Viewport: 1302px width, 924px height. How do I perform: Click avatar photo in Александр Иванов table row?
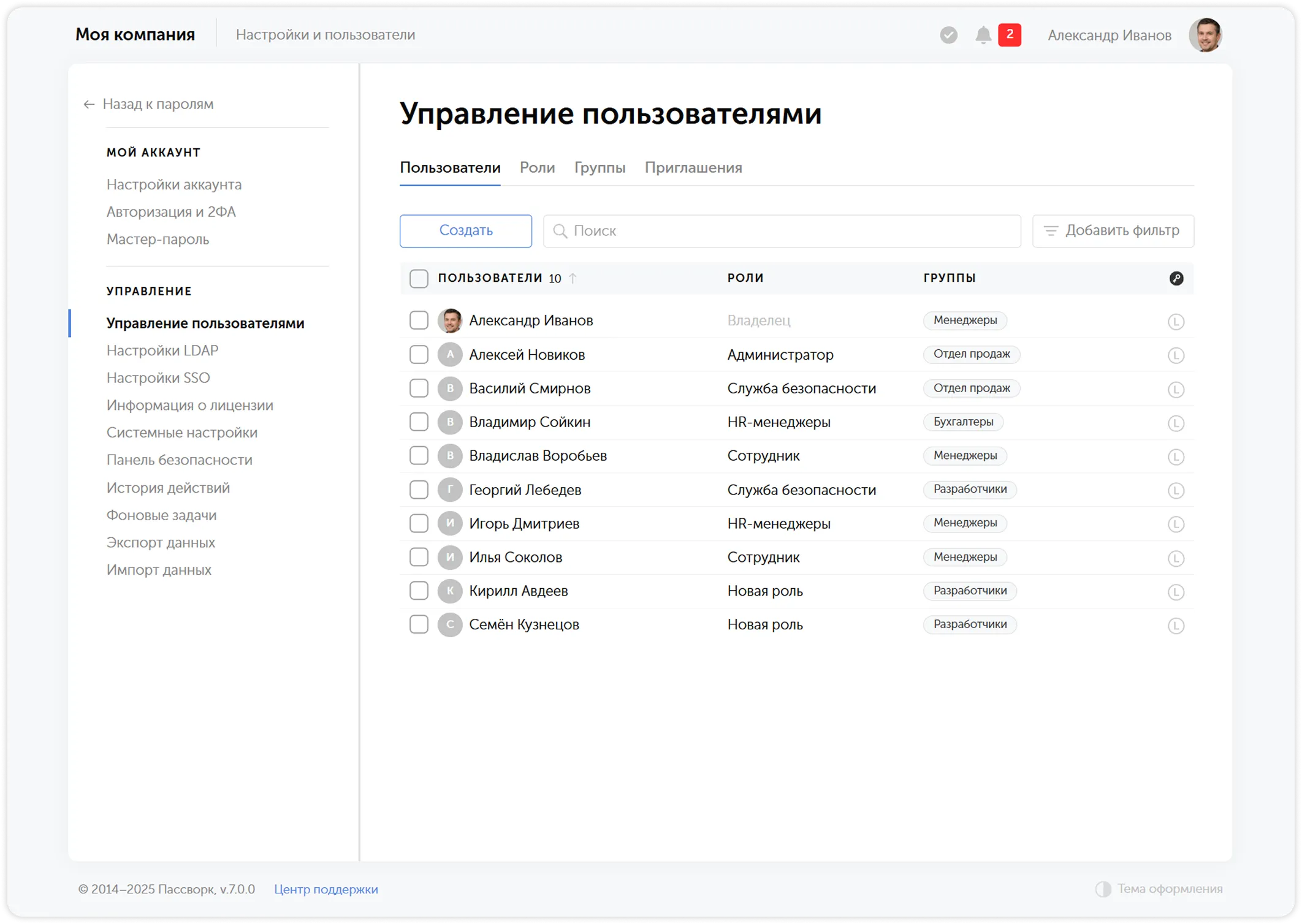pyautogui.click(x=450, y=320)
